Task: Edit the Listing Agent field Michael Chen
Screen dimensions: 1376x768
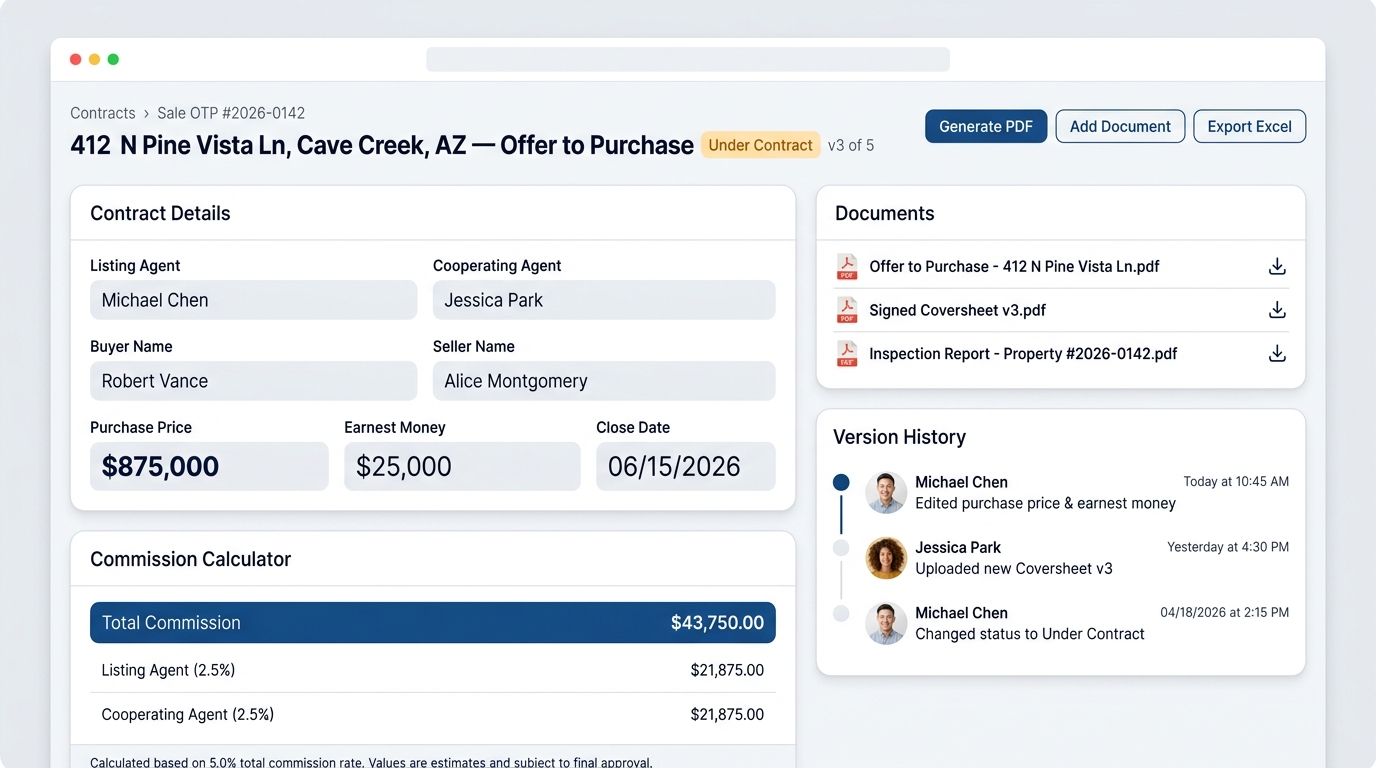Action: tap(254, 300)
